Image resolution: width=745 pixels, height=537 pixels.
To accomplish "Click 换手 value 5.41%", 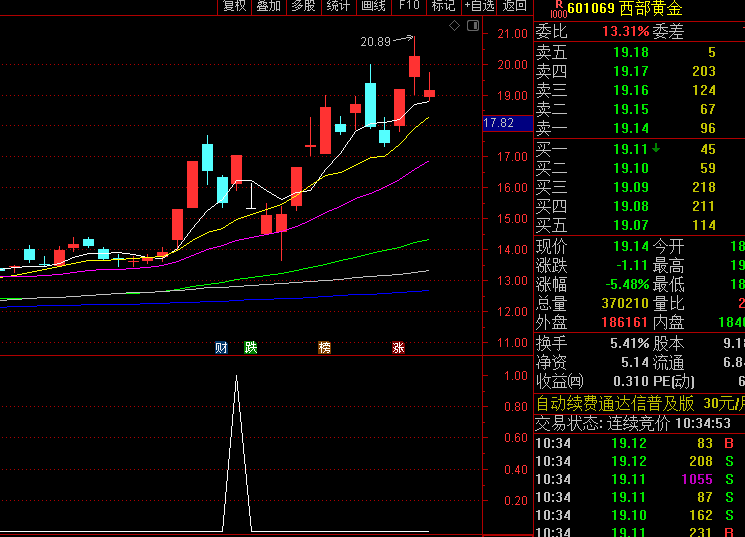I will [x=630, y=343].
